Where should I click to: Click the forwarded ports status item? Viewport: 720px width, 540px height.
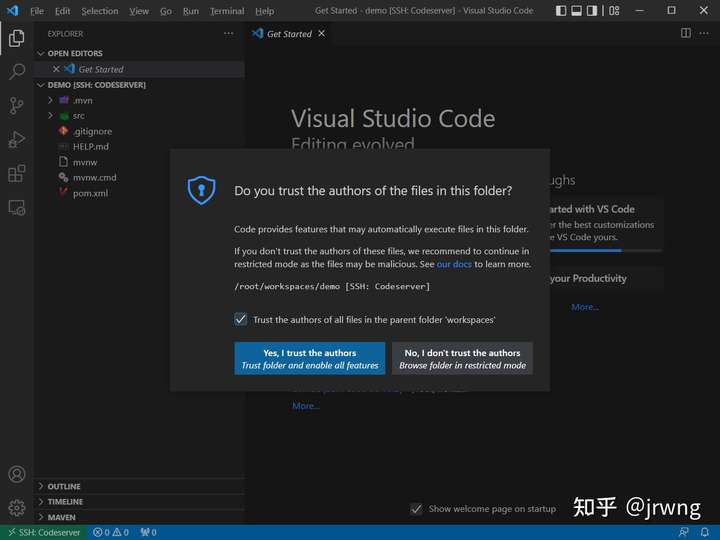click(x=149, y=532)
